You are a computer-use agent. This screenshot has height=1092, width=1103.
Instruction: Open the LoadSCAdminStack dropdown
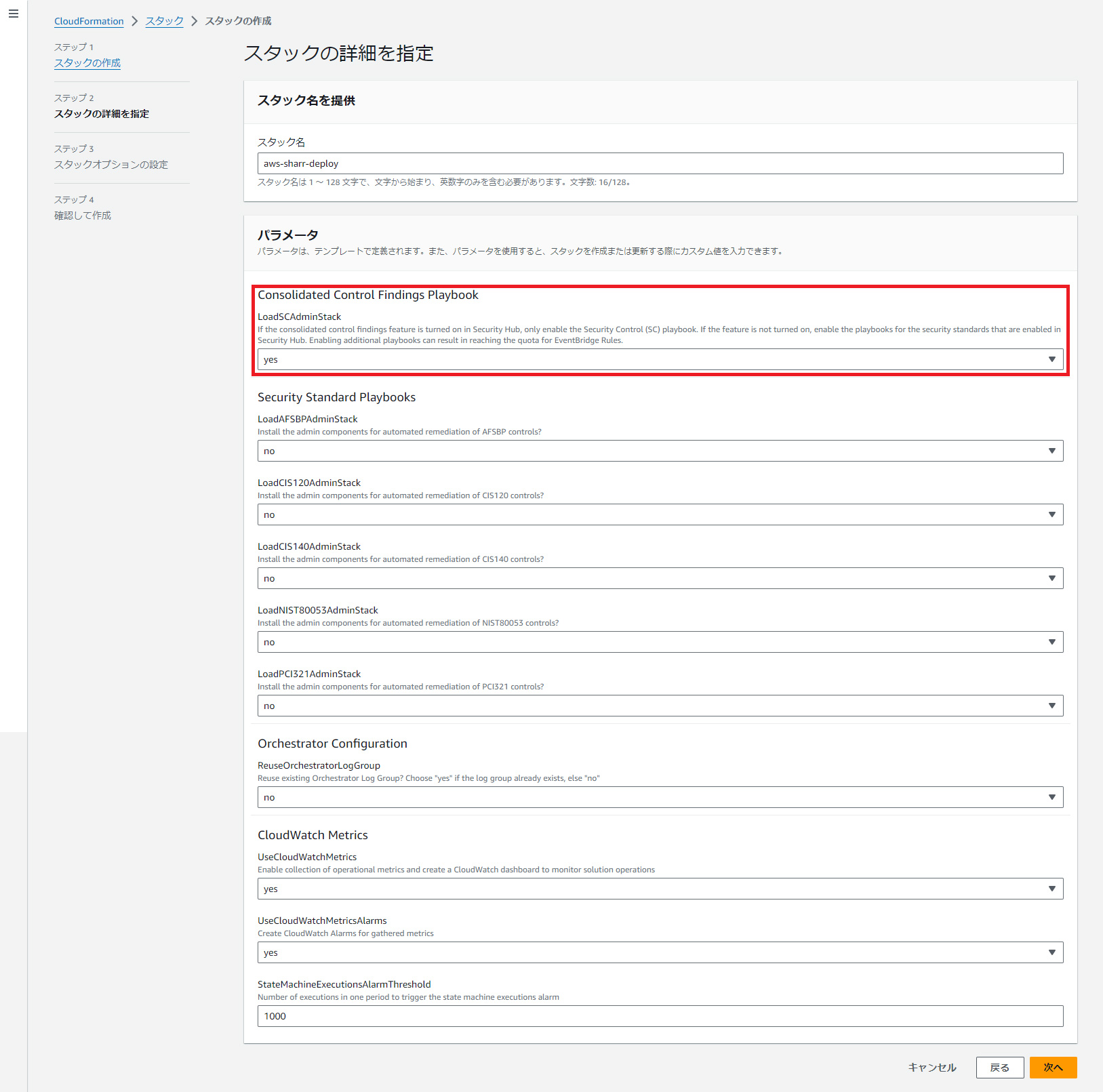point(660,359)
